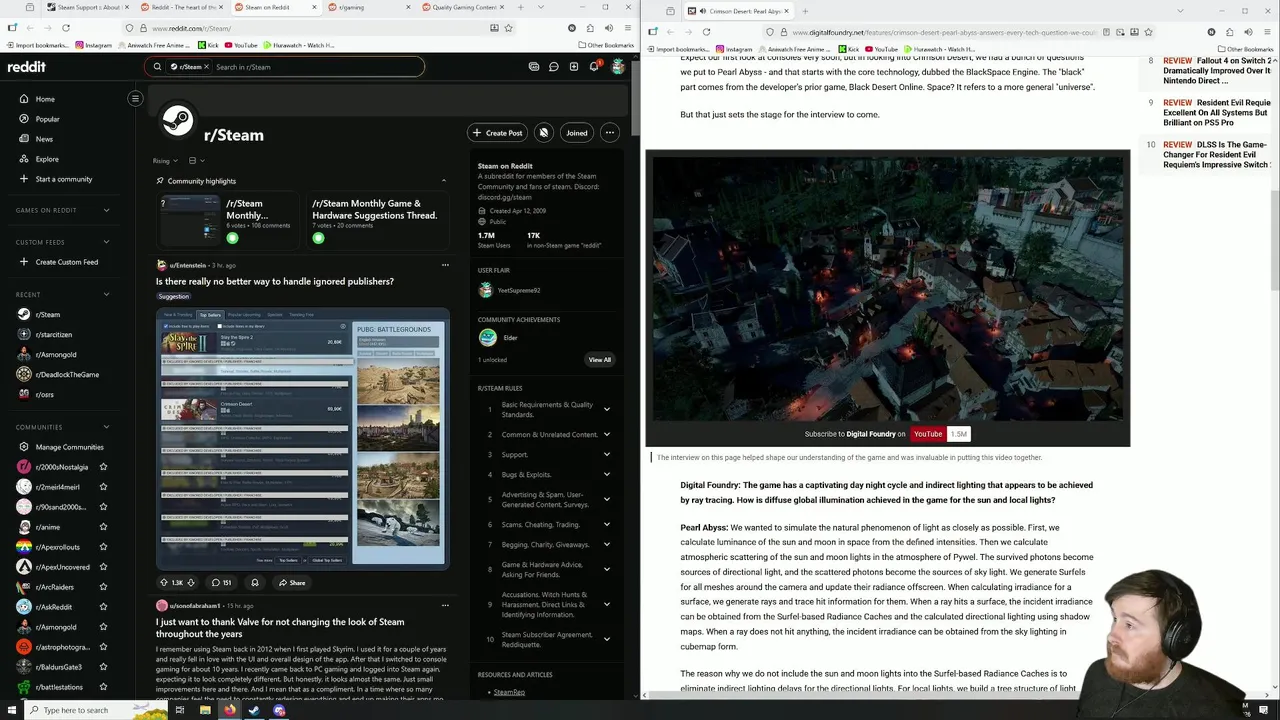Remove r/Steam filter from search box
The height and width of the screenshot is (720, 1280).
point(206,67)
